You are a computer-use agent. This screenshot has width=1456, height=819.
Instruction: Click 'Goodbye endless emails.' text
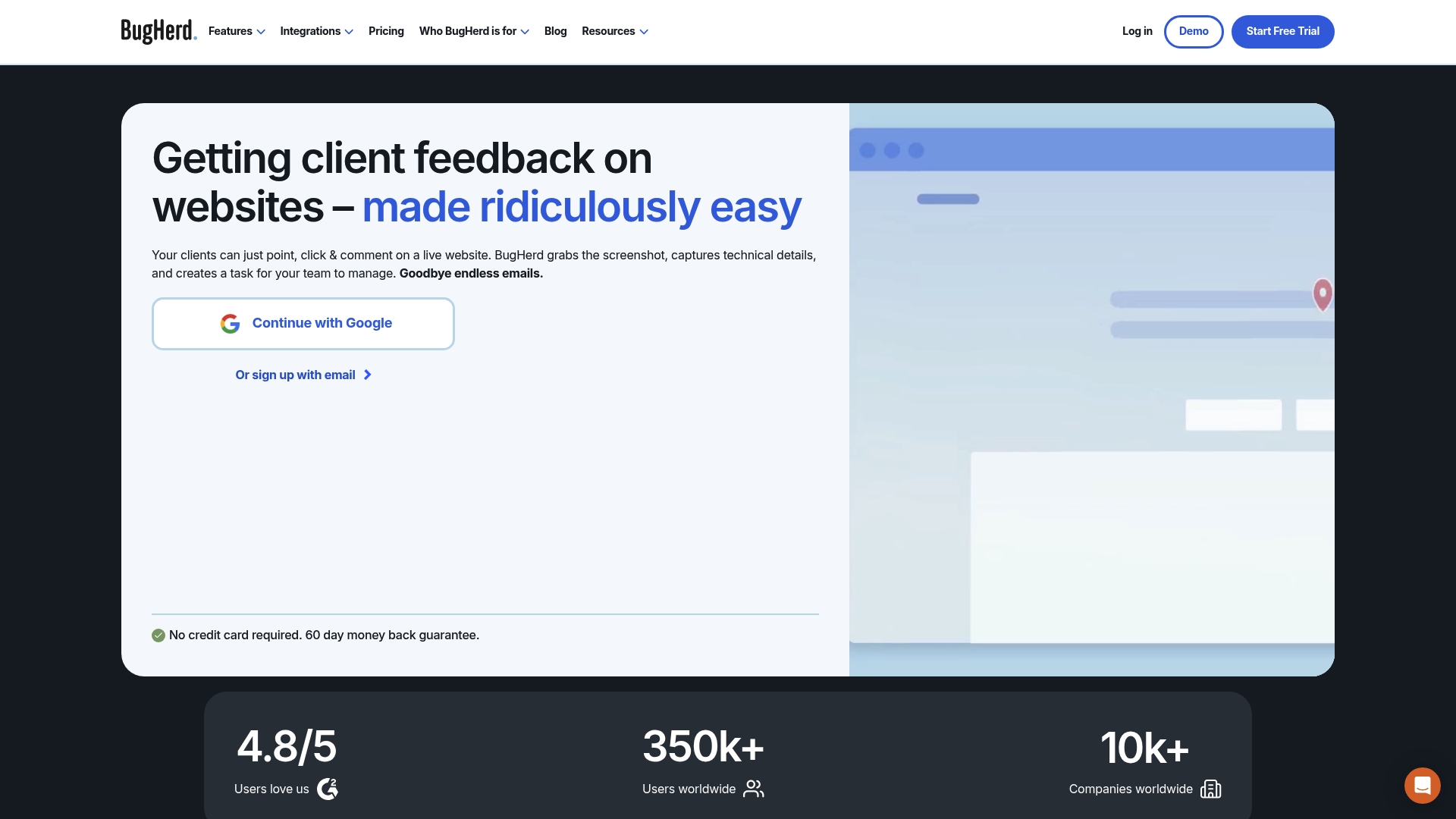tap(471, 274)
